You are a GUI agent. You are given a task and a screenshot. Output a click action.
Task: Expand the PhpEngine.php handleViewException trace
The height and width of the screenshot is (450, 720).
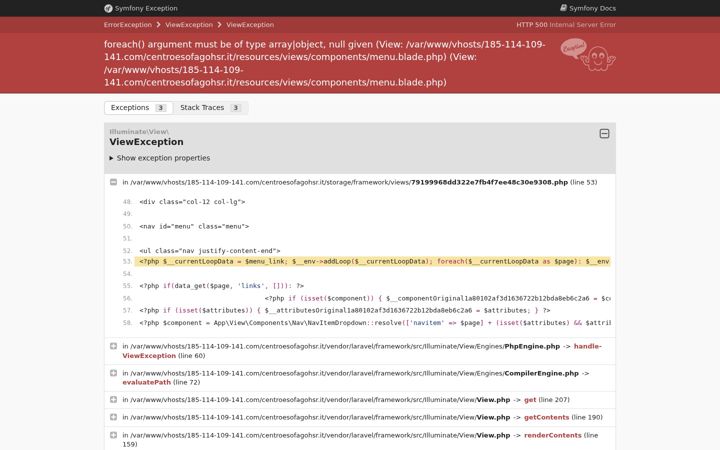pos(113,346)
